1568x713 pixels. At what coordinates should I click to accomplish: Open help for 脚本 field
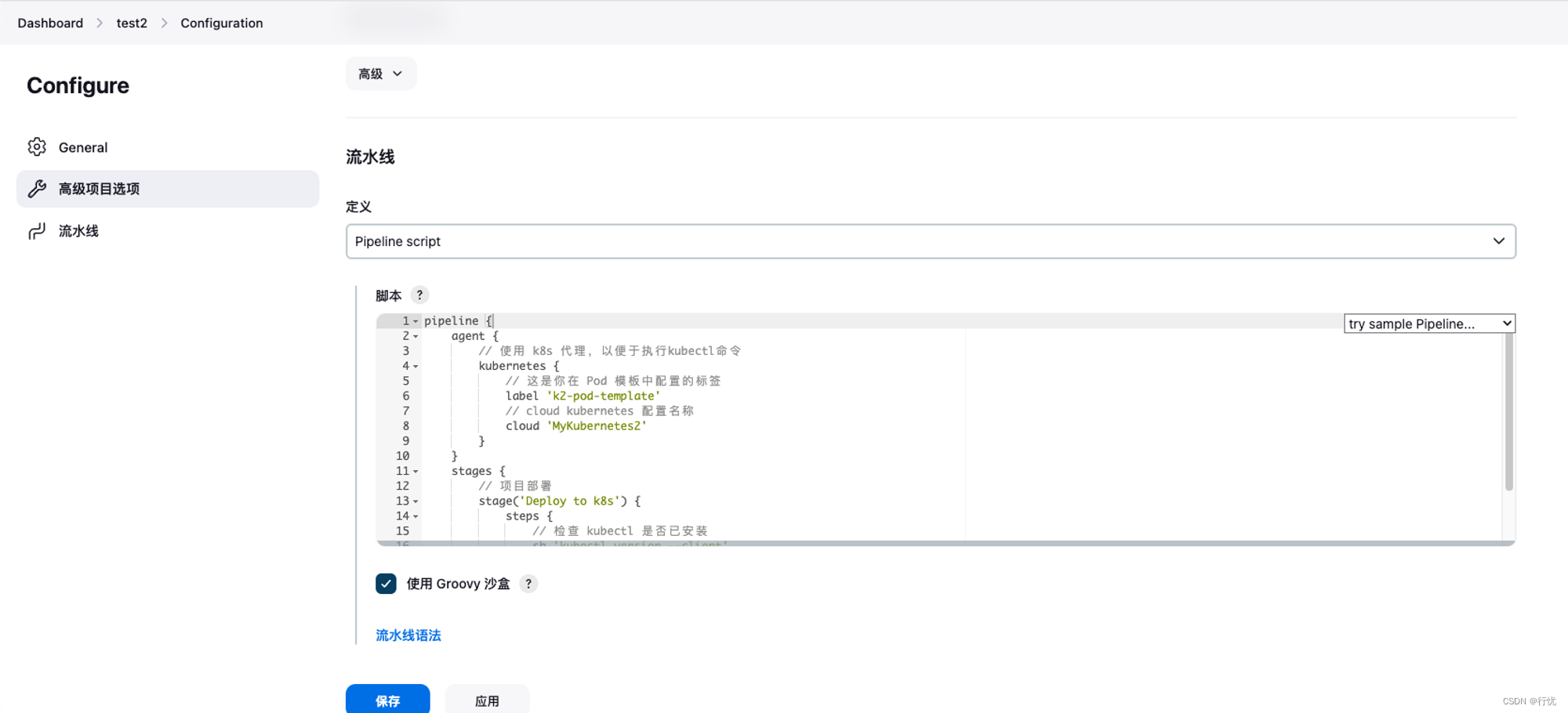click(419, 295)
